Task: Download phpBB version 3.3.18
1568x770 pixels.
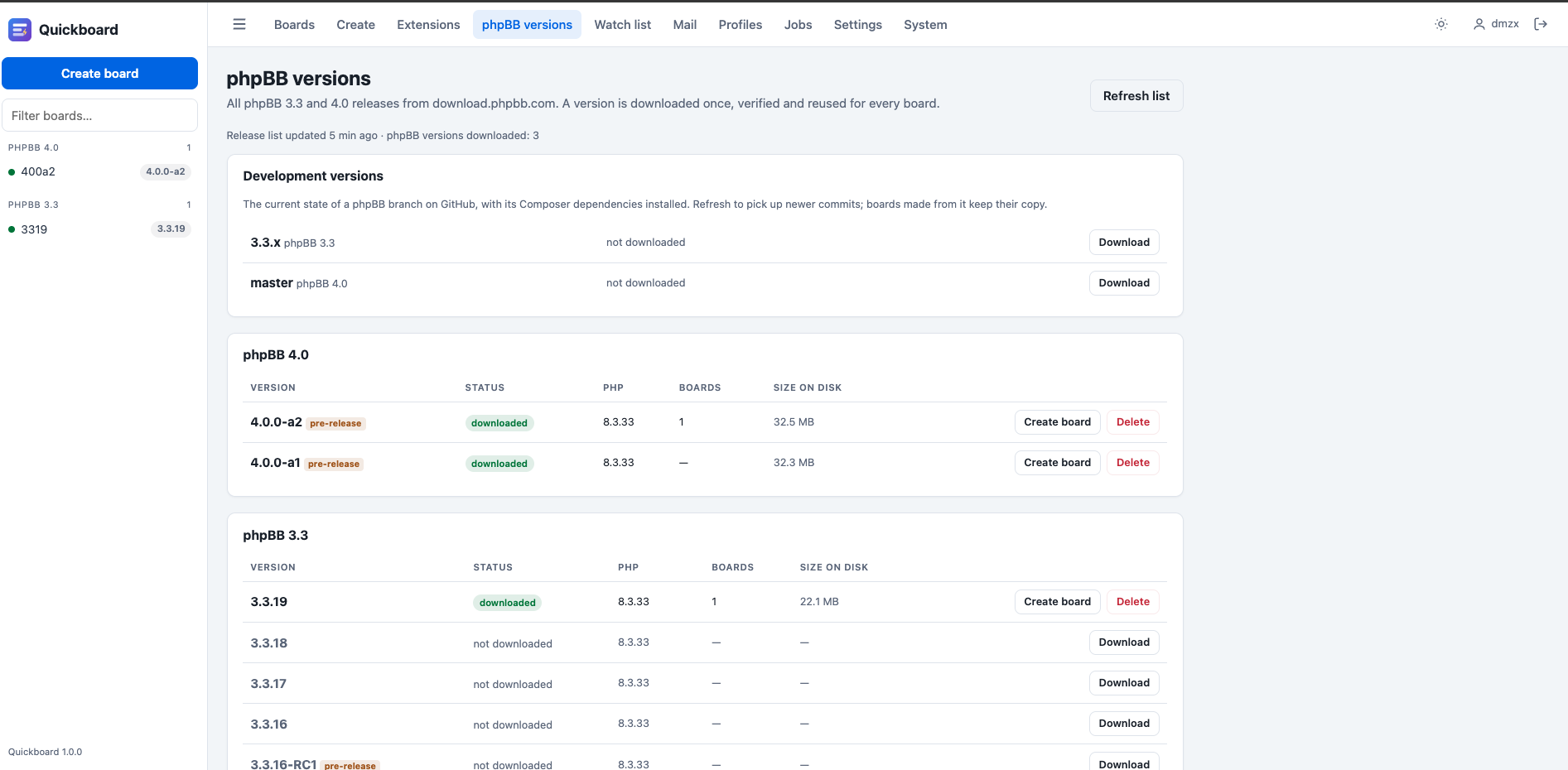Action: (x=1124, y=642)
